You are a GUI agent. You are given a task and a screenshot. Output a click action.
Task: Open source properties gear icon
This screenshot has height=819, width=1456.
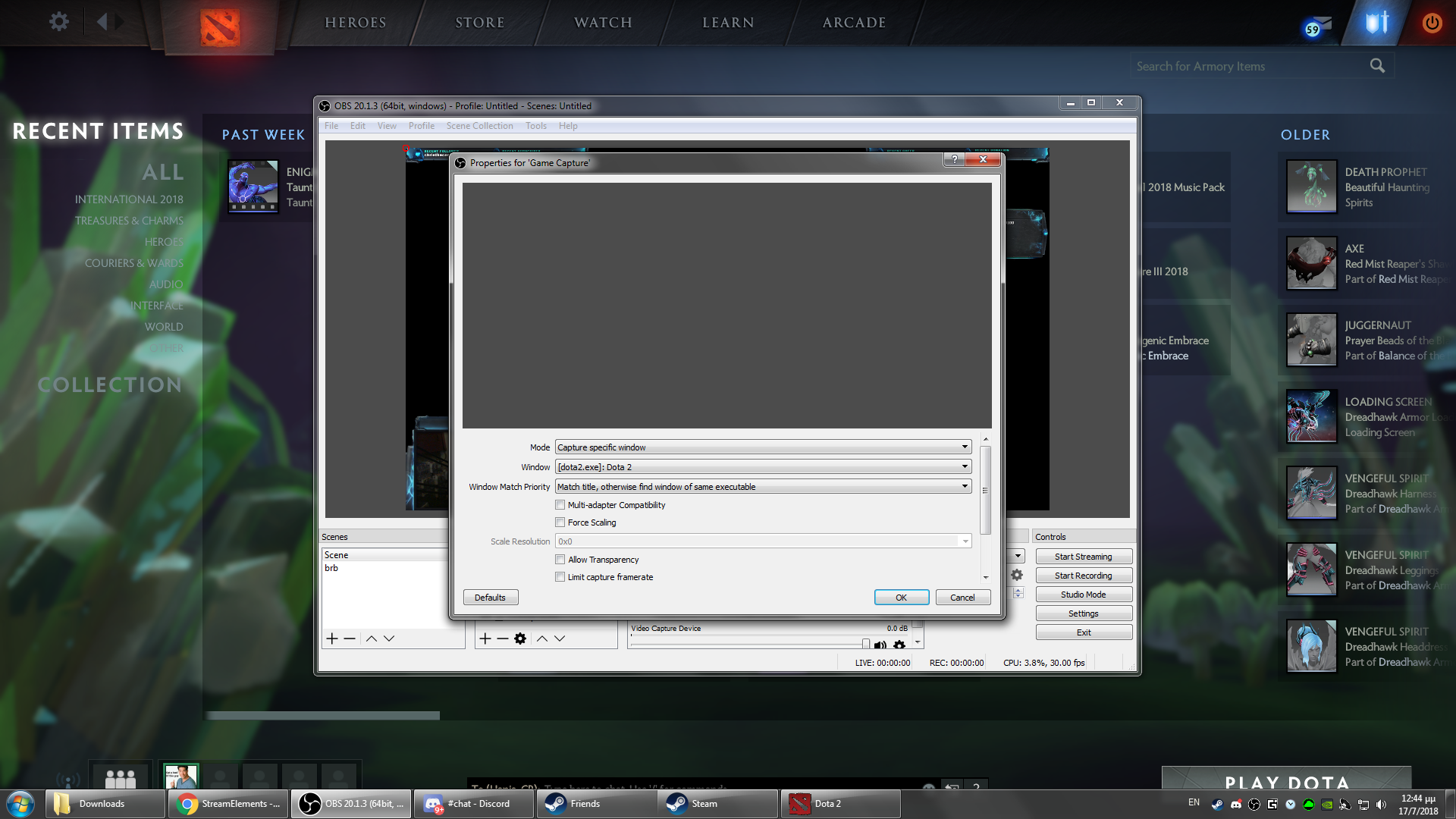coord(520,639)
